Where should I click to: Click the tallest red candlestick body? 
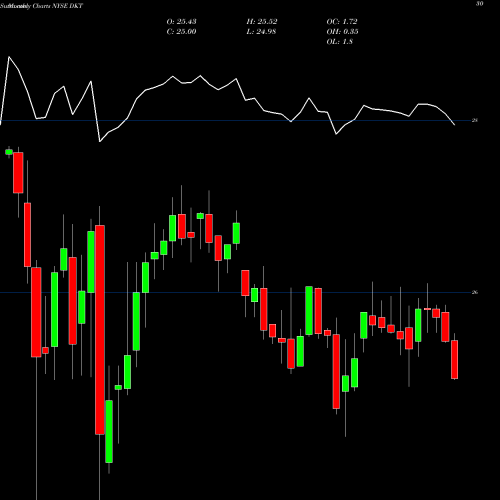(x=100, y=330)
